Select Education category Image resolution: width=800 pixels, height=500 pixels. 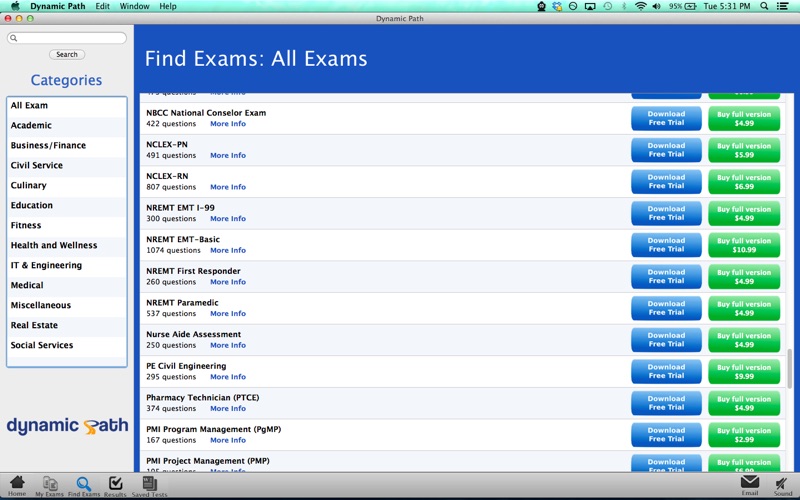(67, 205)
